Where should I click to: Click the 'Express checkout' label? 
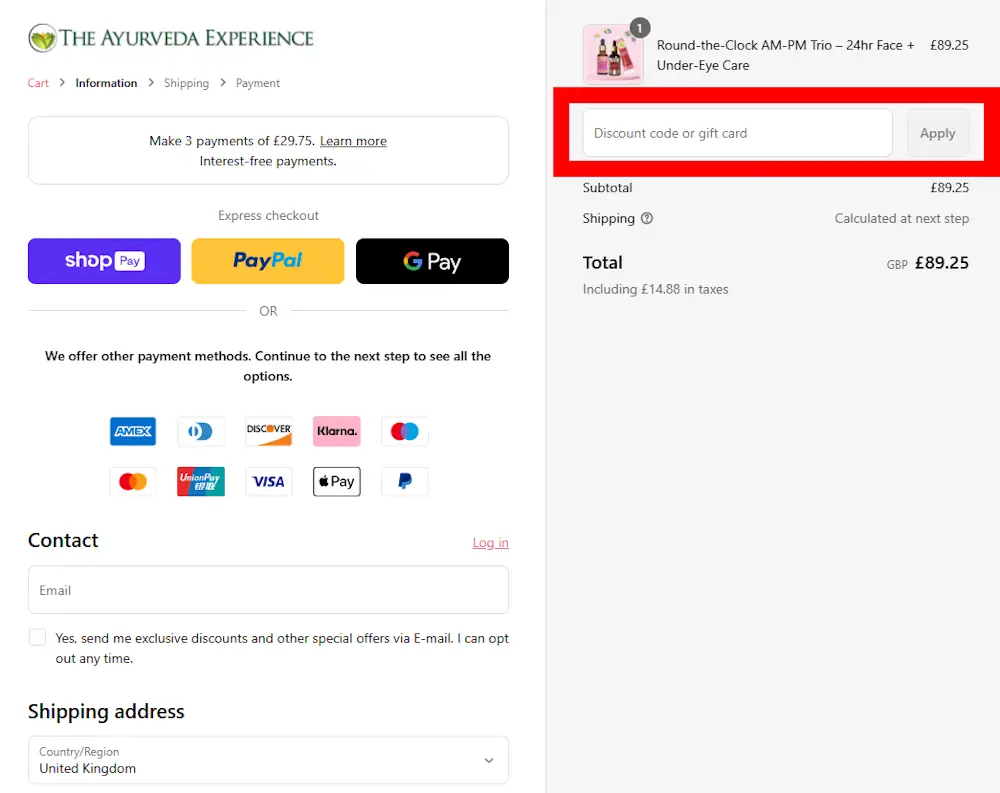pyautogui.click(x=268, y=216)
